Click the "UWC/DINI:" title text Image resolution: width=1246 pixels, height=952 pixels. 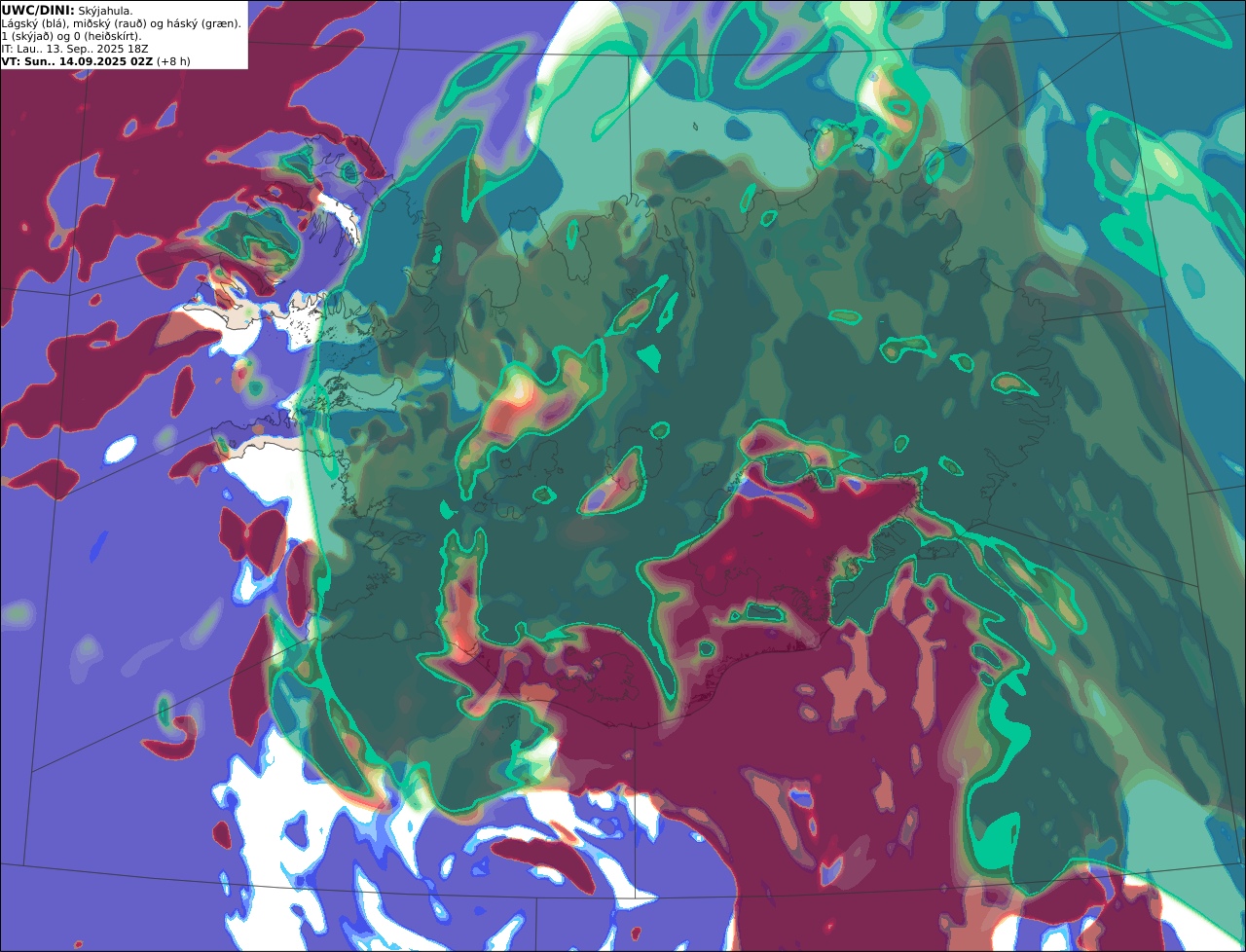(x=38, y=10)
